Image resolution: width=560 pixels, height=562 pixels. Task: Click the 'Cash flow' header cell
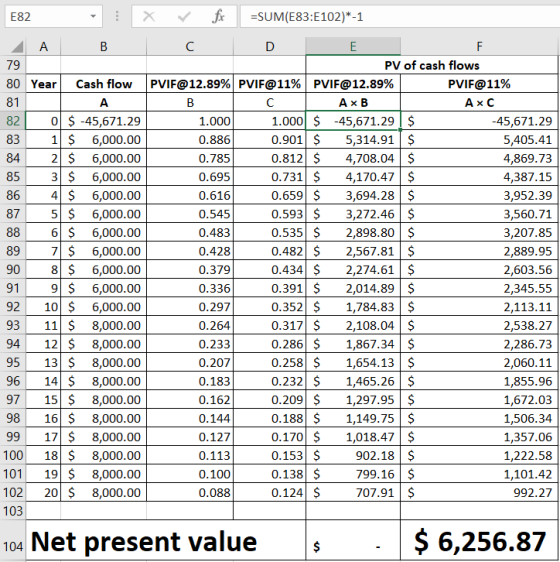pyautogui.click(x=104, y=84)
